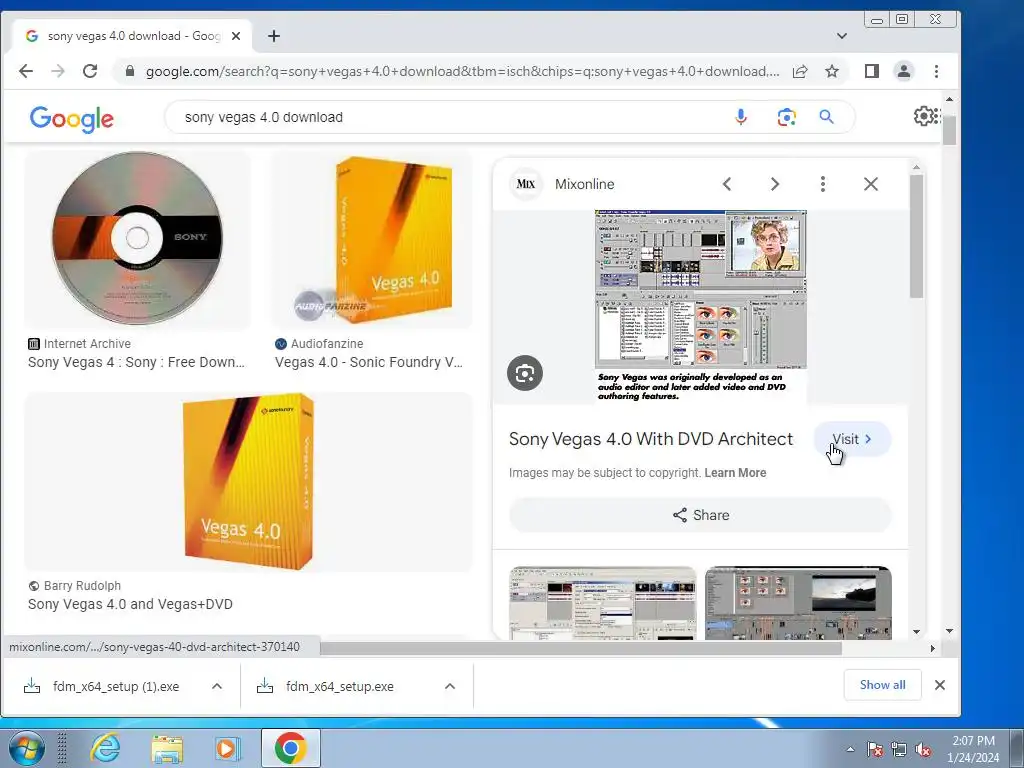Select the Barry Rudolph Vegas 4.0 box thumbnail

[248, 481]
